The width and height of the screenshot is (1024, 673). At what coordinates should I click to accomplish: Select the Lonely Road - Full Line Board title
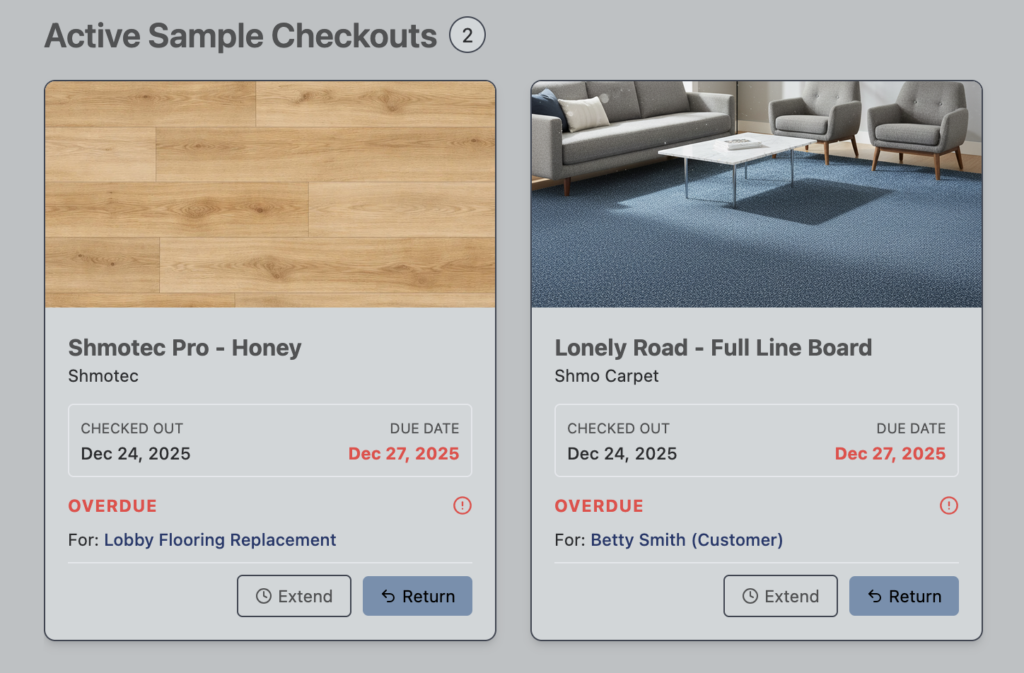coord(713,348)
